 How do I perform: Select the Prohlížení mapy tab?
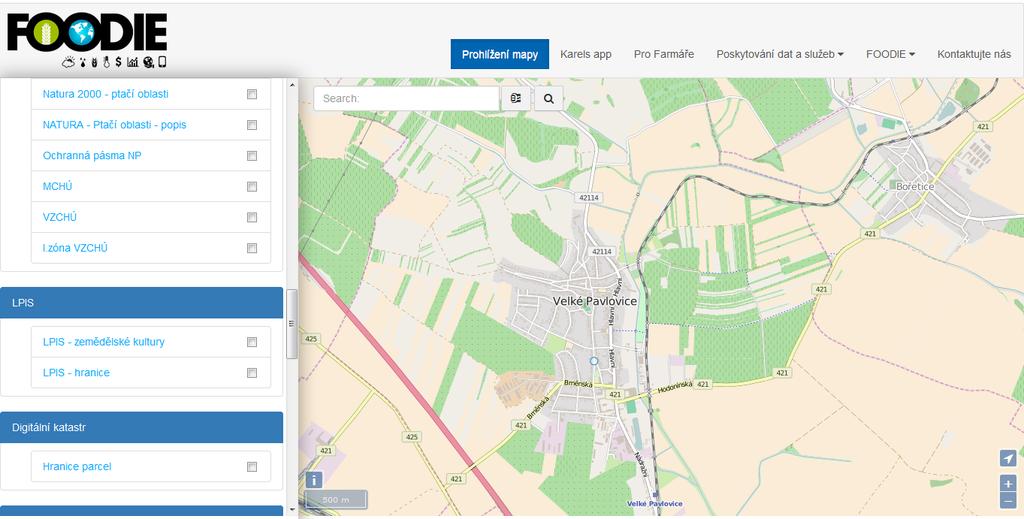pyautogui.click(x=500, y=54)
